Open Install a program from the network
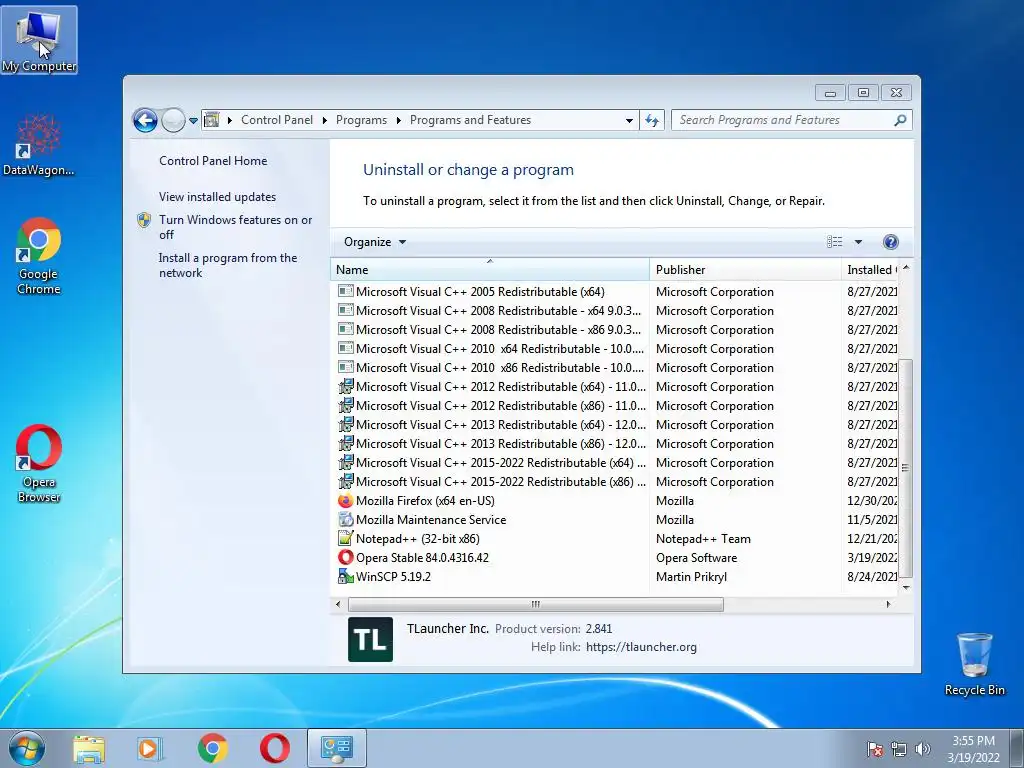Screen dimensions: 1024x768 point(228,265)
